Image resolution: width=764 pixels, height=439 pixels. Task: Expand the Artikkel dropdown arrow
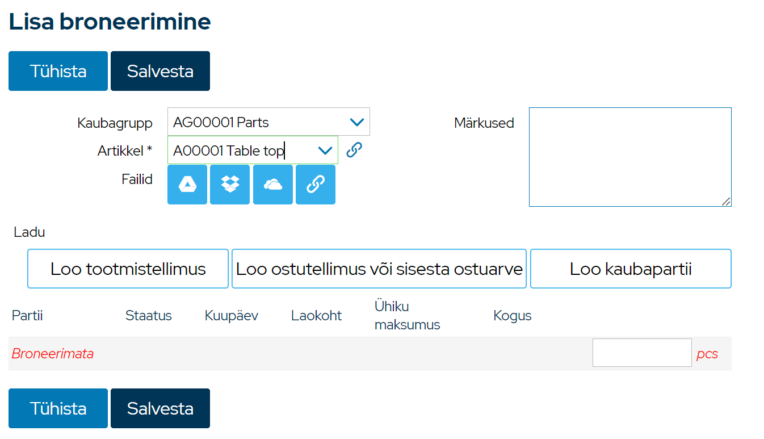coord(325,151)
